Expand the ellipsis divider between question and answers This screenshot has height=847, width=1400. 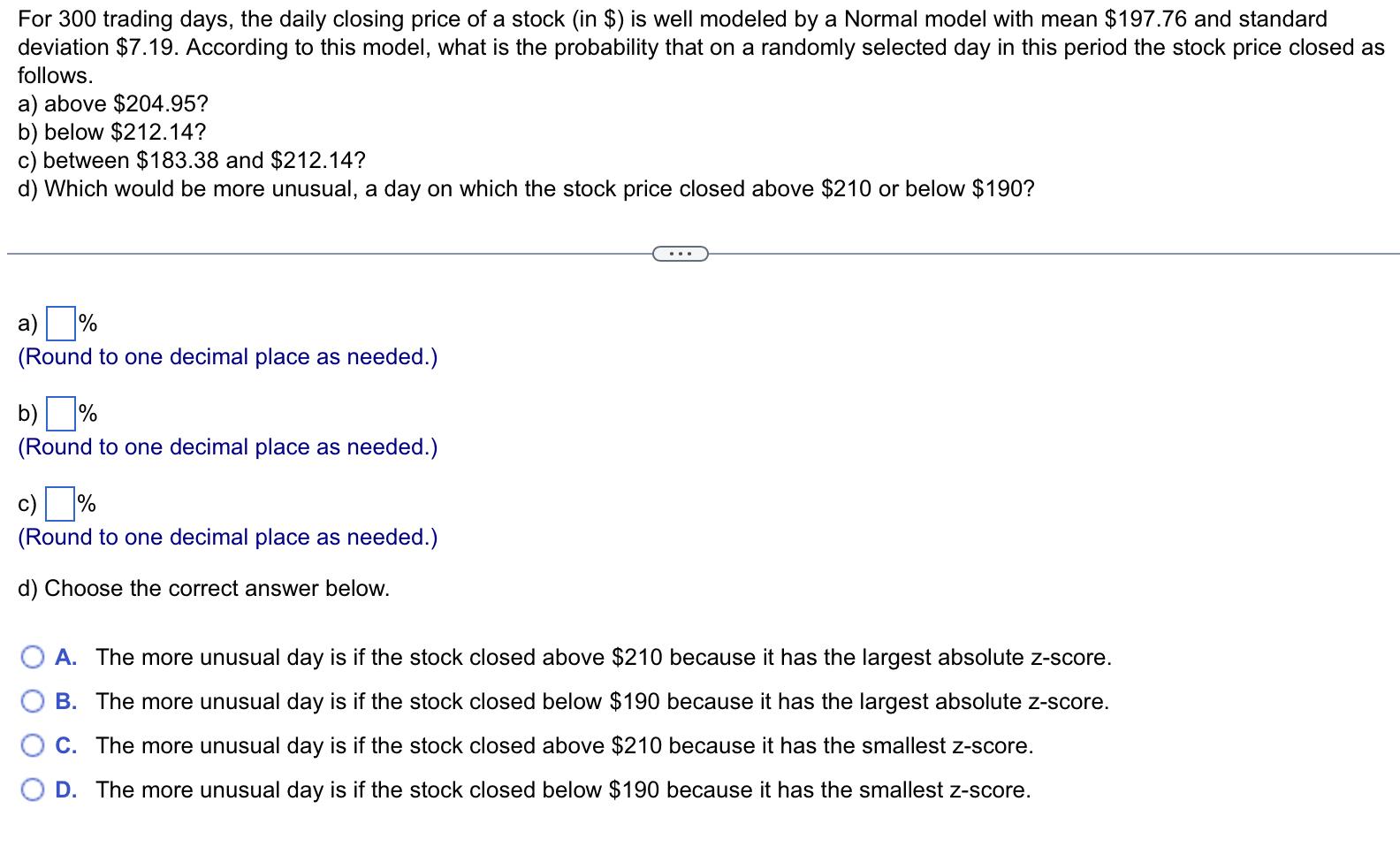click(679, 253)
